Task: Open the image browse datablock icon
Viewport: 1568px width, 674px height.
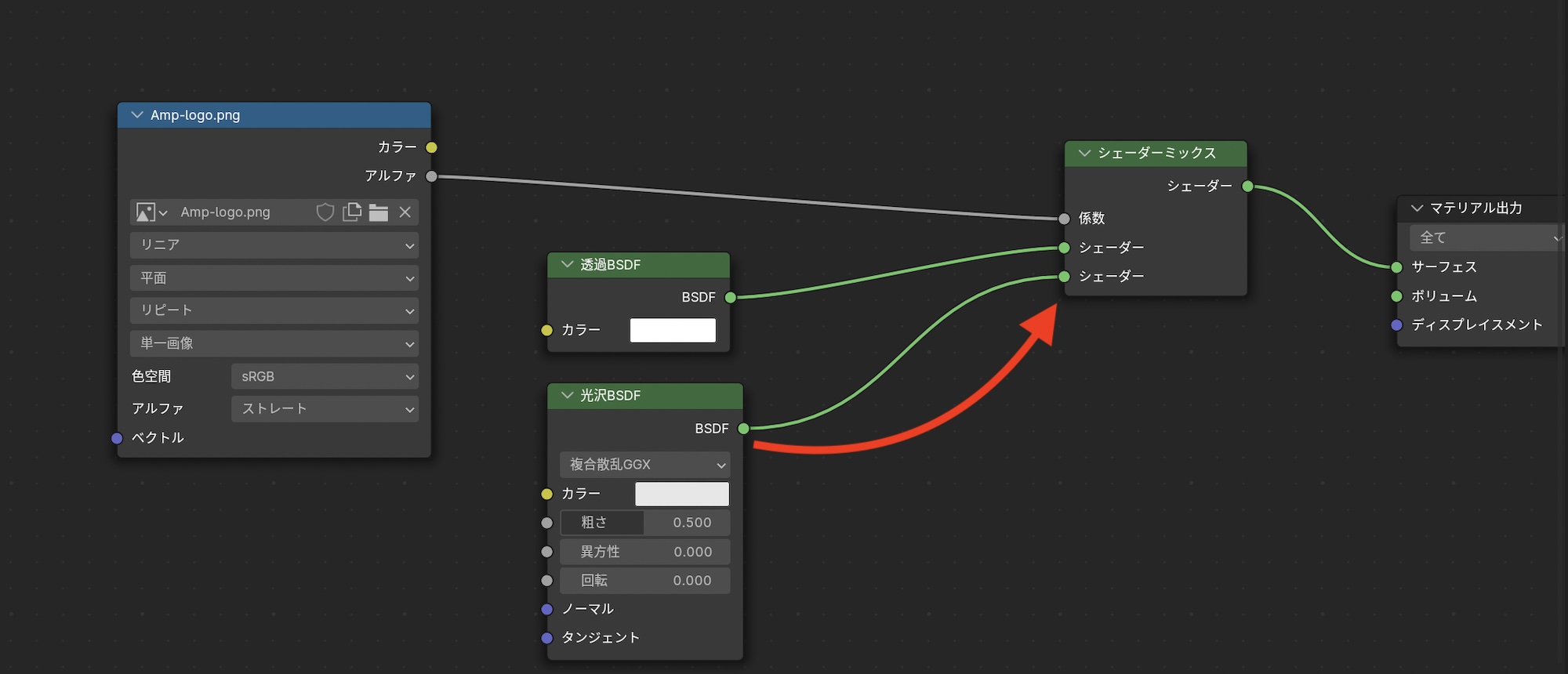Action: 151,212
